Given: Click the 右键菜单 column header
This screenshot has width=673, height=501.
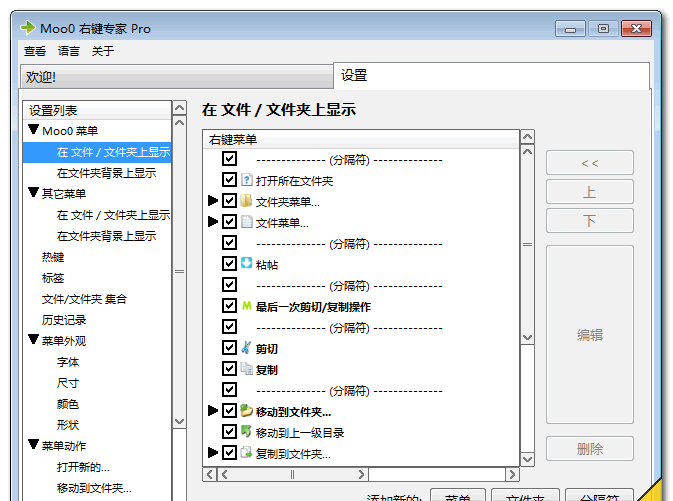Looking at the screenshot, I should [361, 140].
